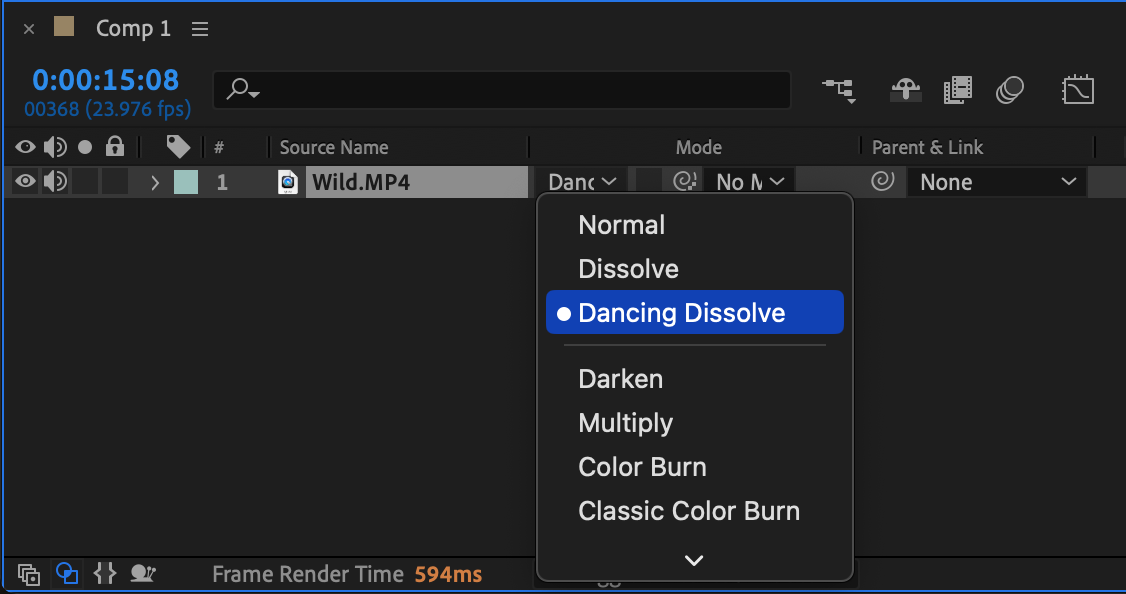Expand the Layer Switches pane icon
This screenshot has width=1126, height=594.
[29, 574]
